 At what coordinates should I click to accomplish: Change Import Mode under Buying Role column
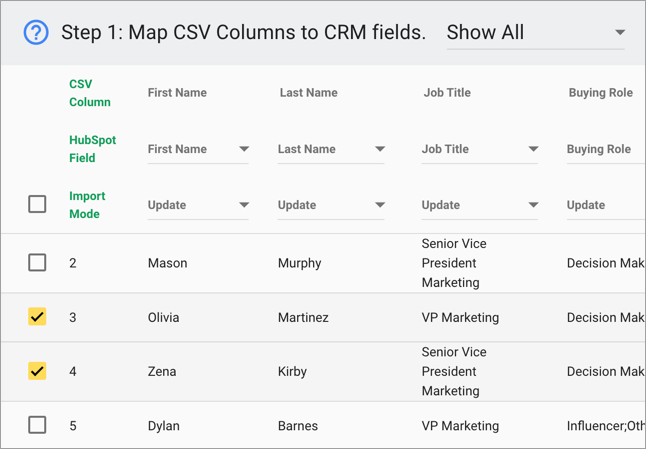pyautogui.click(x=602, y=205)
